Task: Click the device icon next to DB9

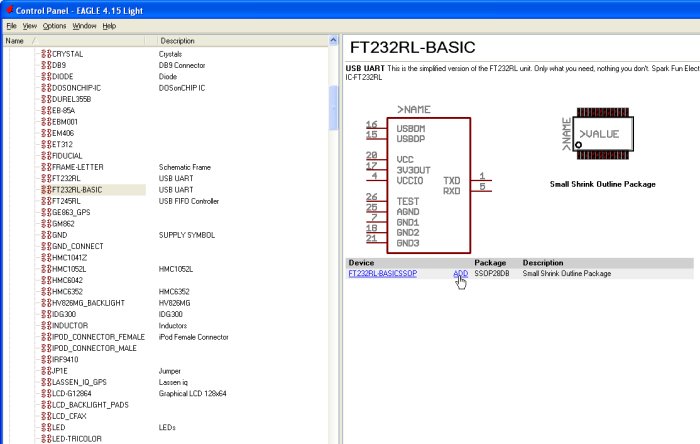Action: click(46, 65)
